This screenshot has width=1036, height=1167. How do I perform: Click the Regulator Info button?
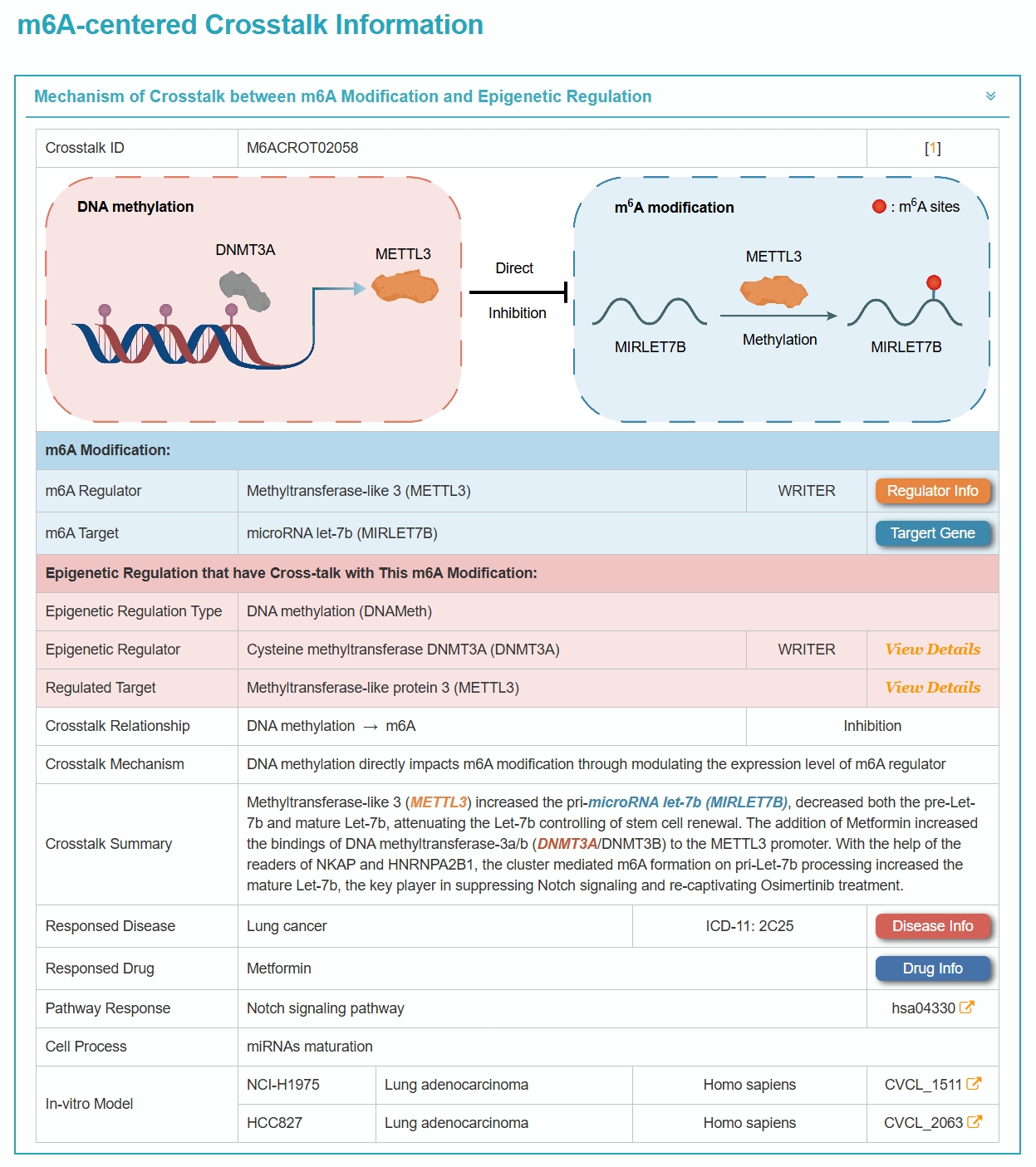pos(932,491)
